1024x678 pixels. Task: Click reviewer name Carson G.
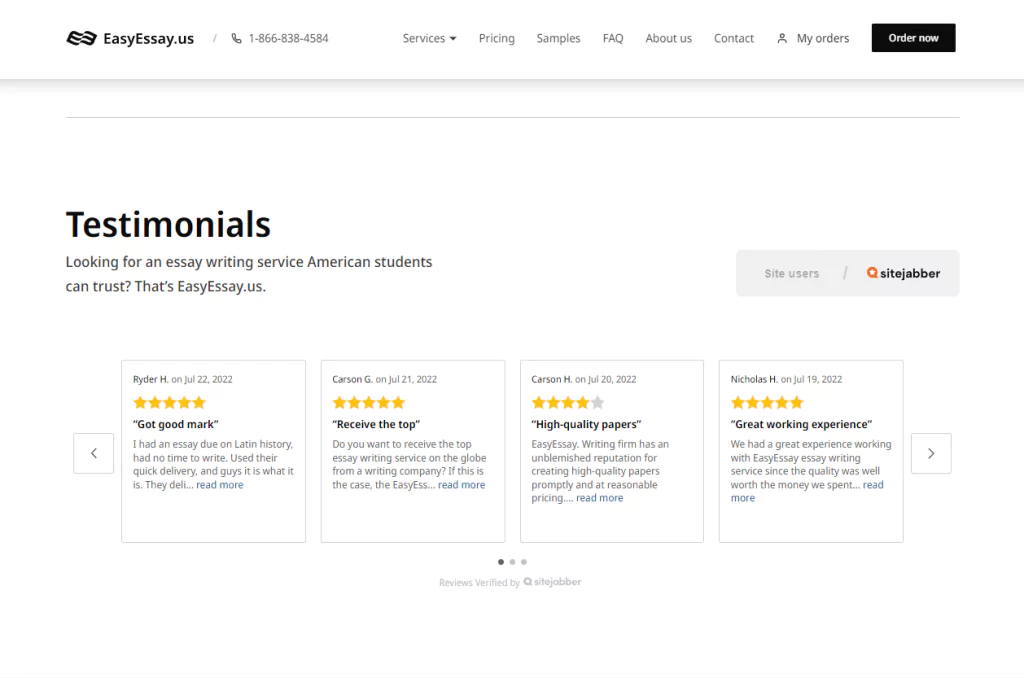pos(353,379)
